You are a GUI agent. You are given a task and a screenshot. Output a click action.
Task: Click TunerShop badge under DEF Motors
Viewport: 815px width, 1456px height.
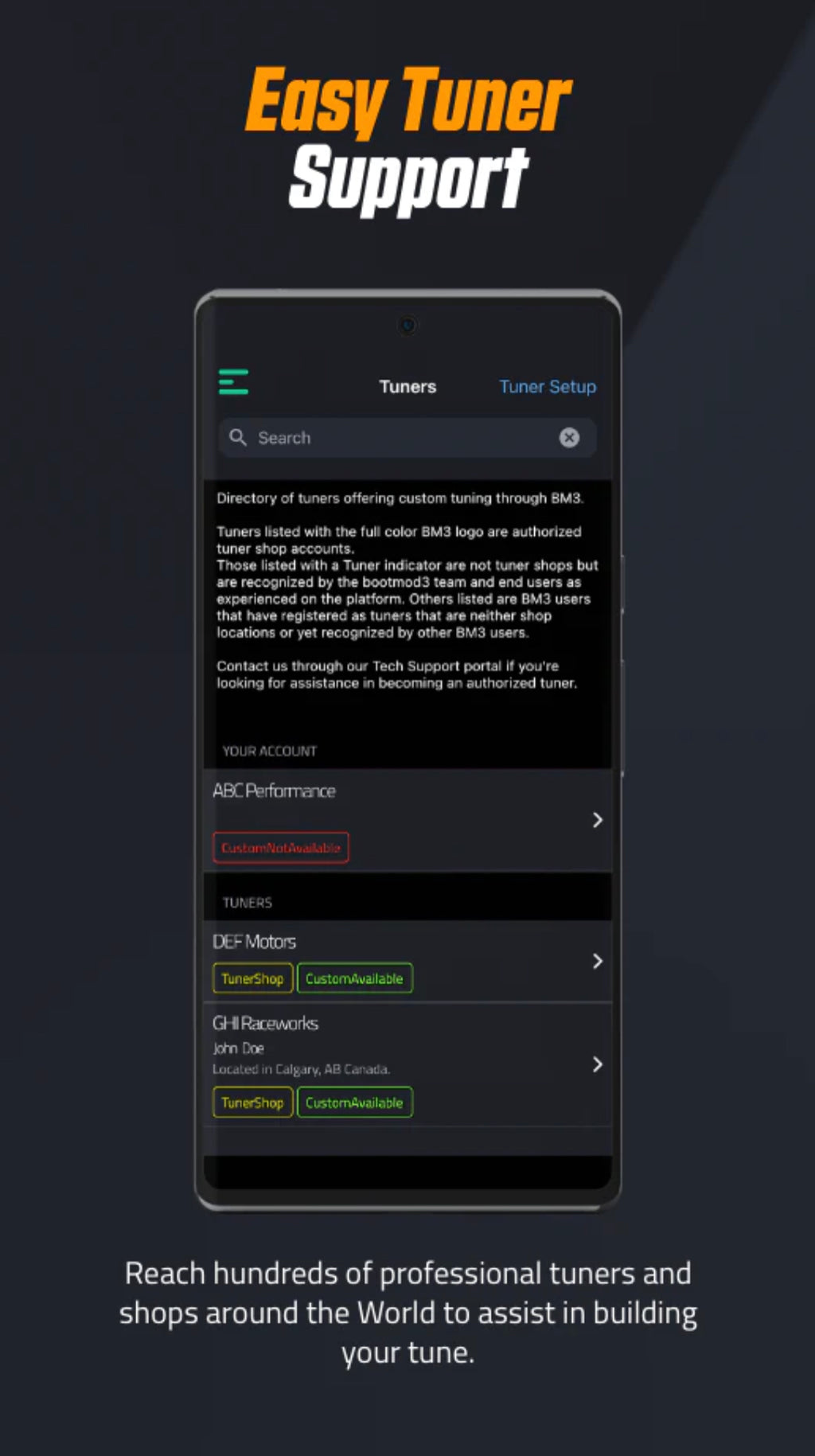tap(252, 978)
